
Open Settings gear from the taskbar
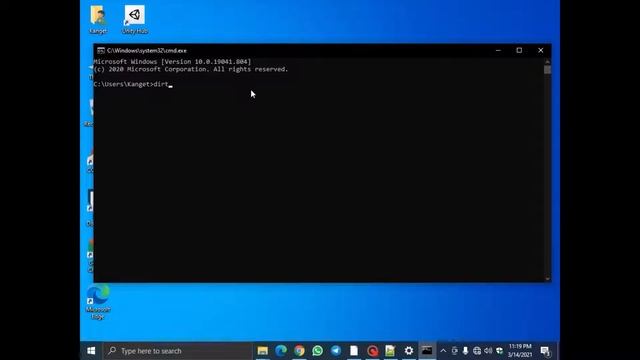coord(409,351)
